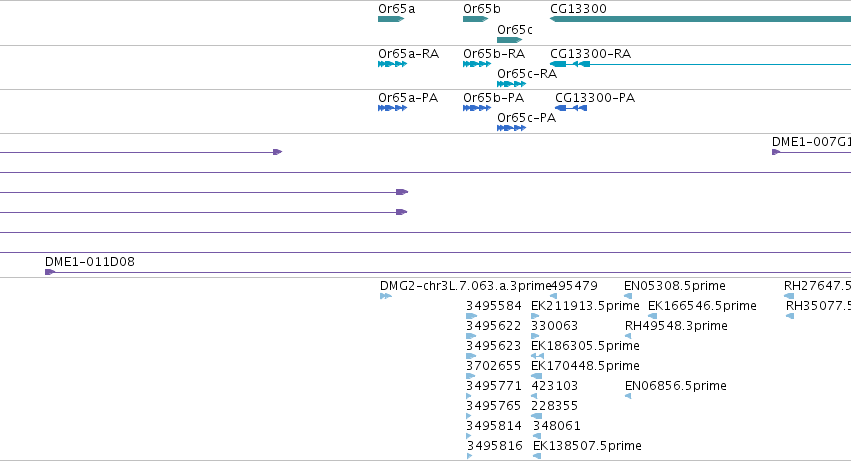Viewport: 851px width, 461px height.
Task: Select the CG13300 gene bar
Action: [700, 19]
